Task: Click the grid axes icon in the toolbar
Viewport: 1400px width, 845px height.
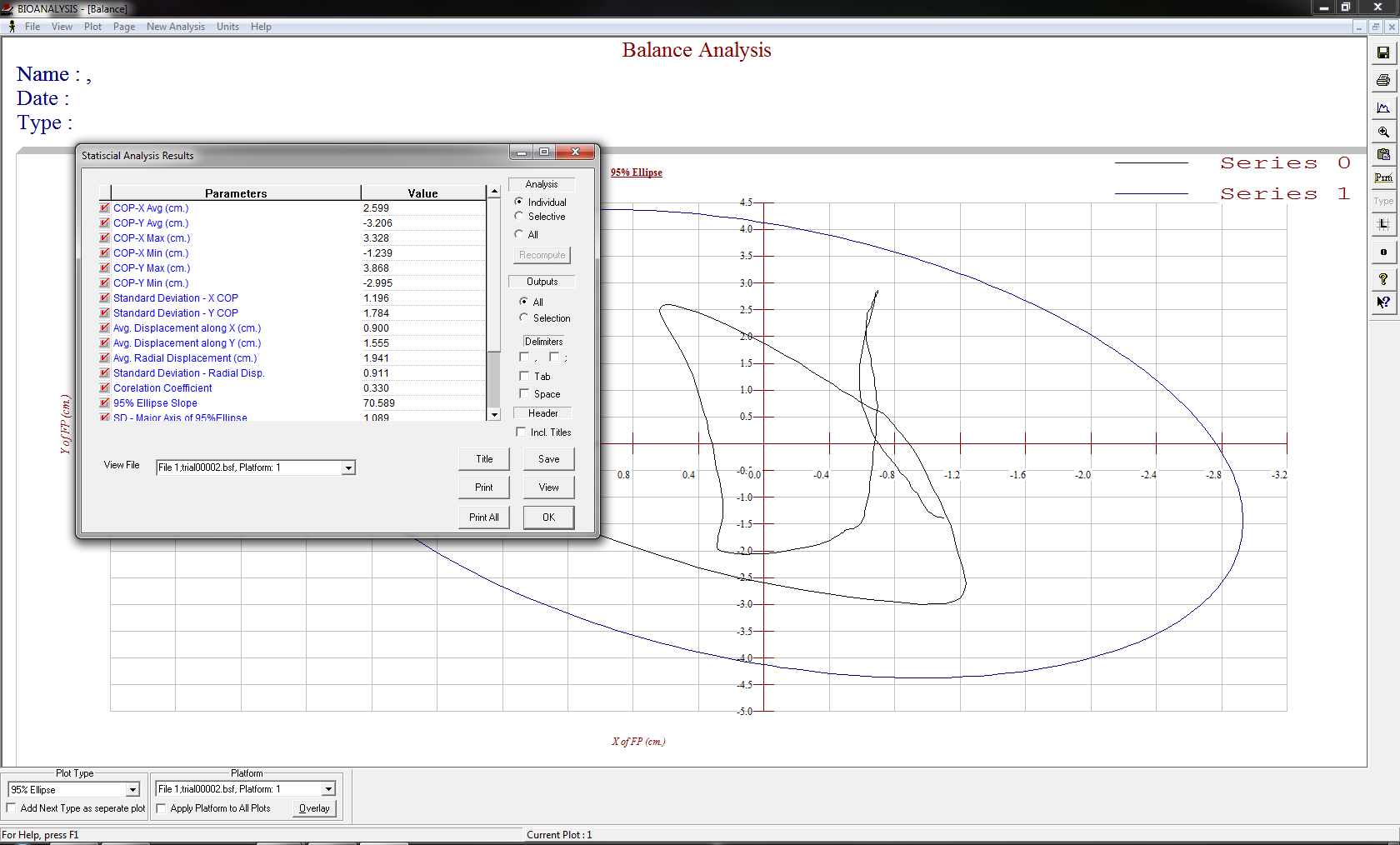Action: (1383, 223)
